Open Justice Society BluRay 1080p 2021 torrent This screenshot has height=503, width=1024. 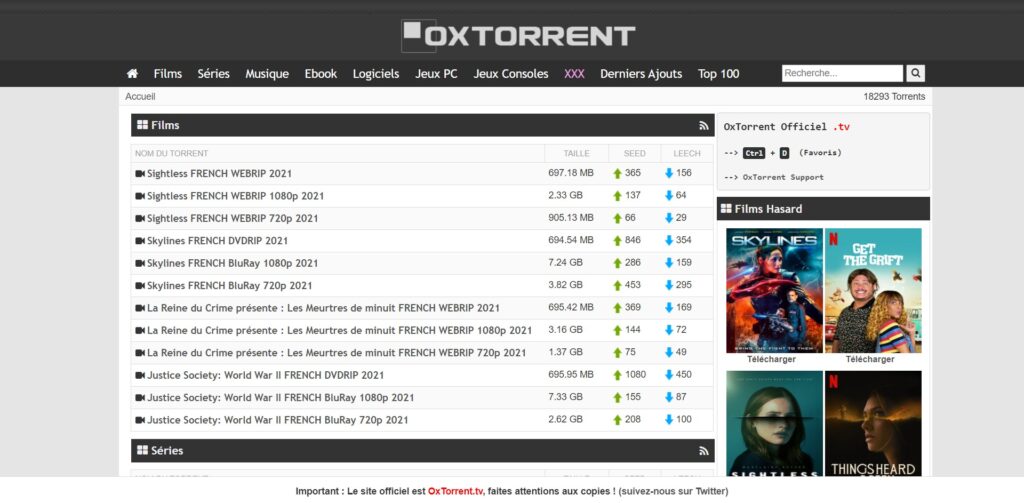point(281,398)
